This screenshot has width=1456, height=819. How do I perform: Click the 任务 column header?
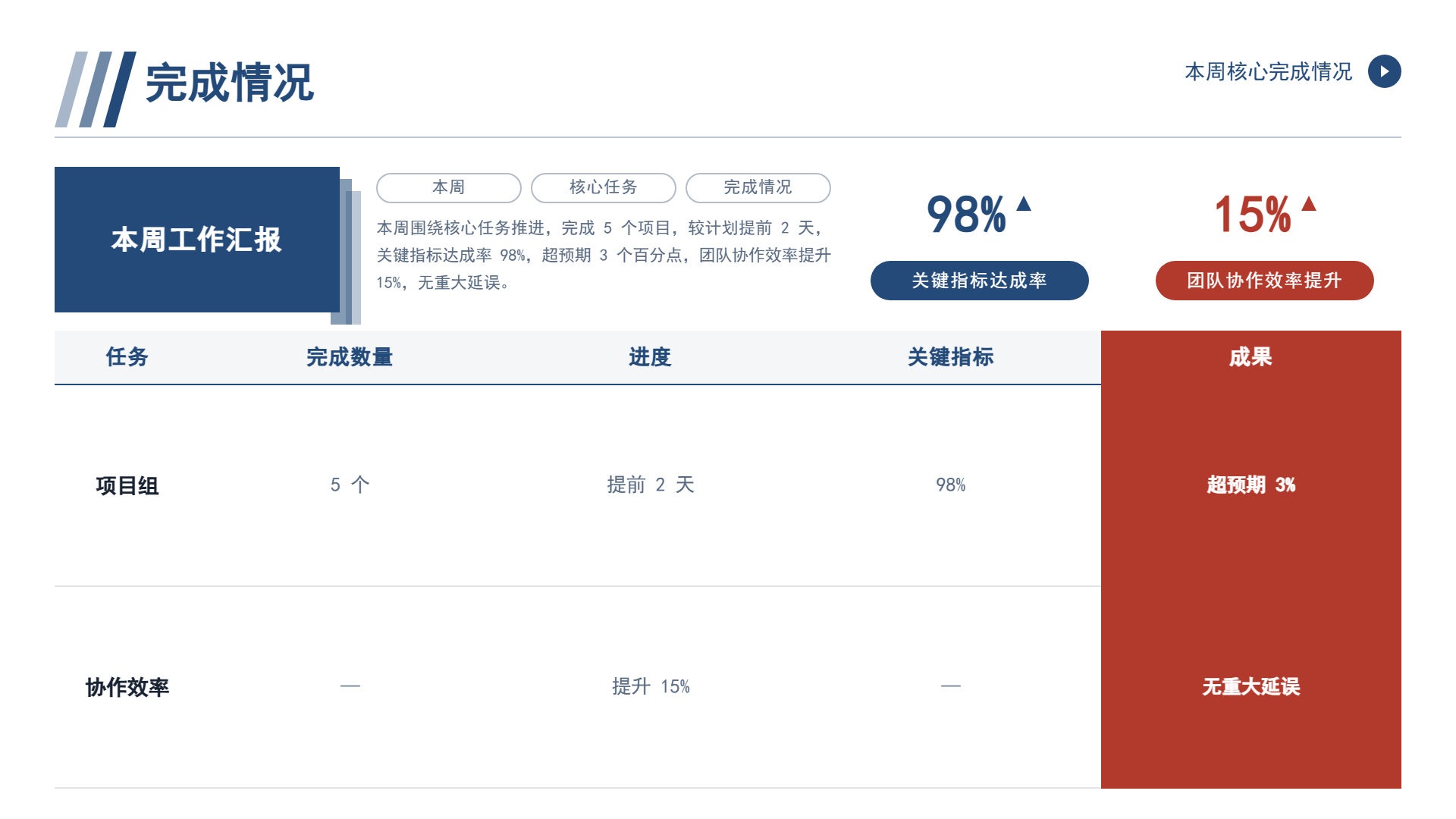tap(127, 357)
